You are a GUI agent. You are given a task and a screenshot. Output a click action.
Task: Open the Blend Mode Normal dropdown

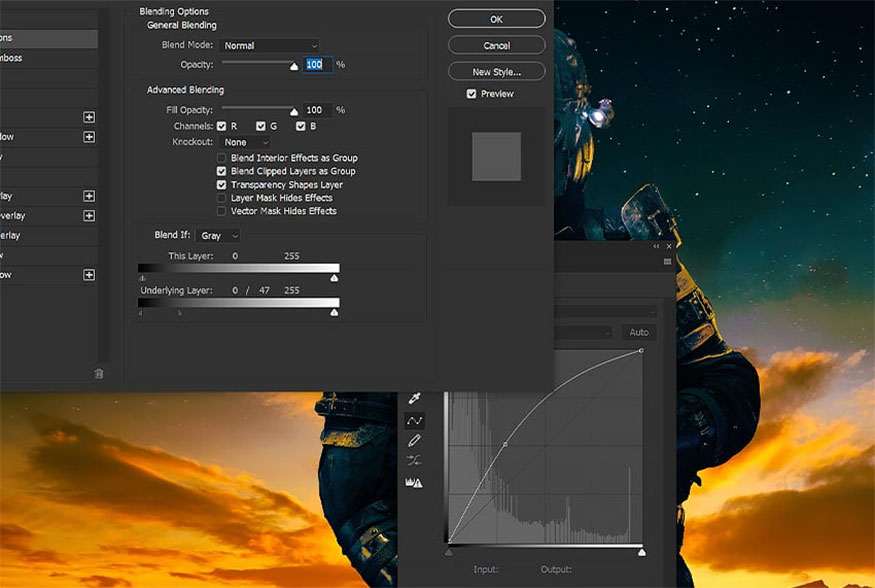[x=271, y=46]
